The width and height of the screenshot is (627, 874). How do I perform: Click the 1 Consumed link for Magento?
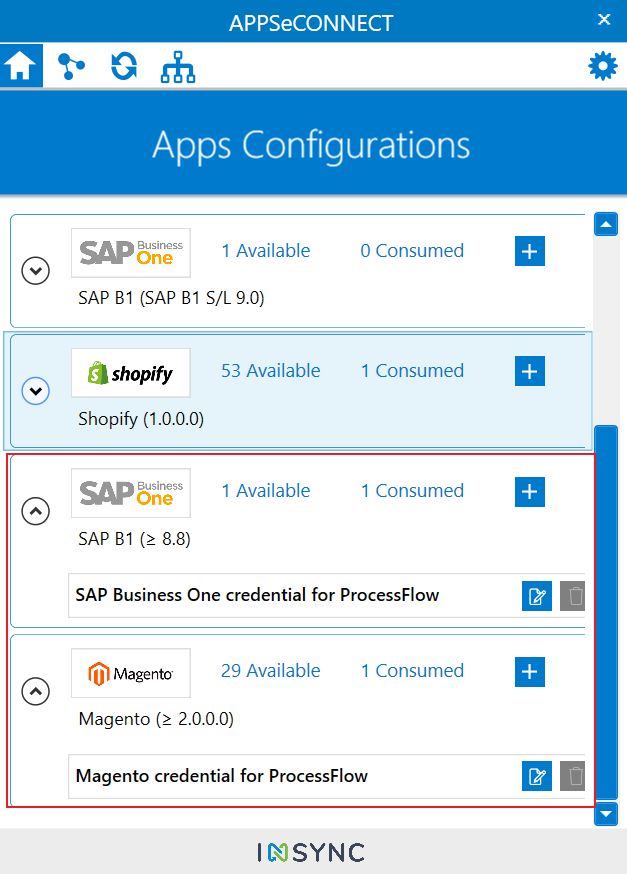[411, 670]
